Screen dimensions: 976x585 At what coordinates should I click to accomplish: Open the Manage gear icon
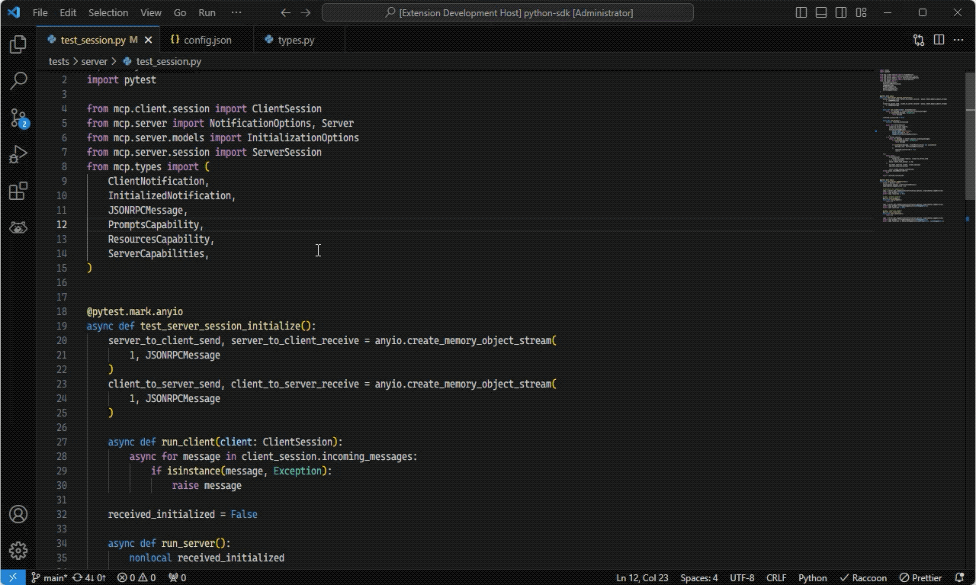click(x=18, y=551)
